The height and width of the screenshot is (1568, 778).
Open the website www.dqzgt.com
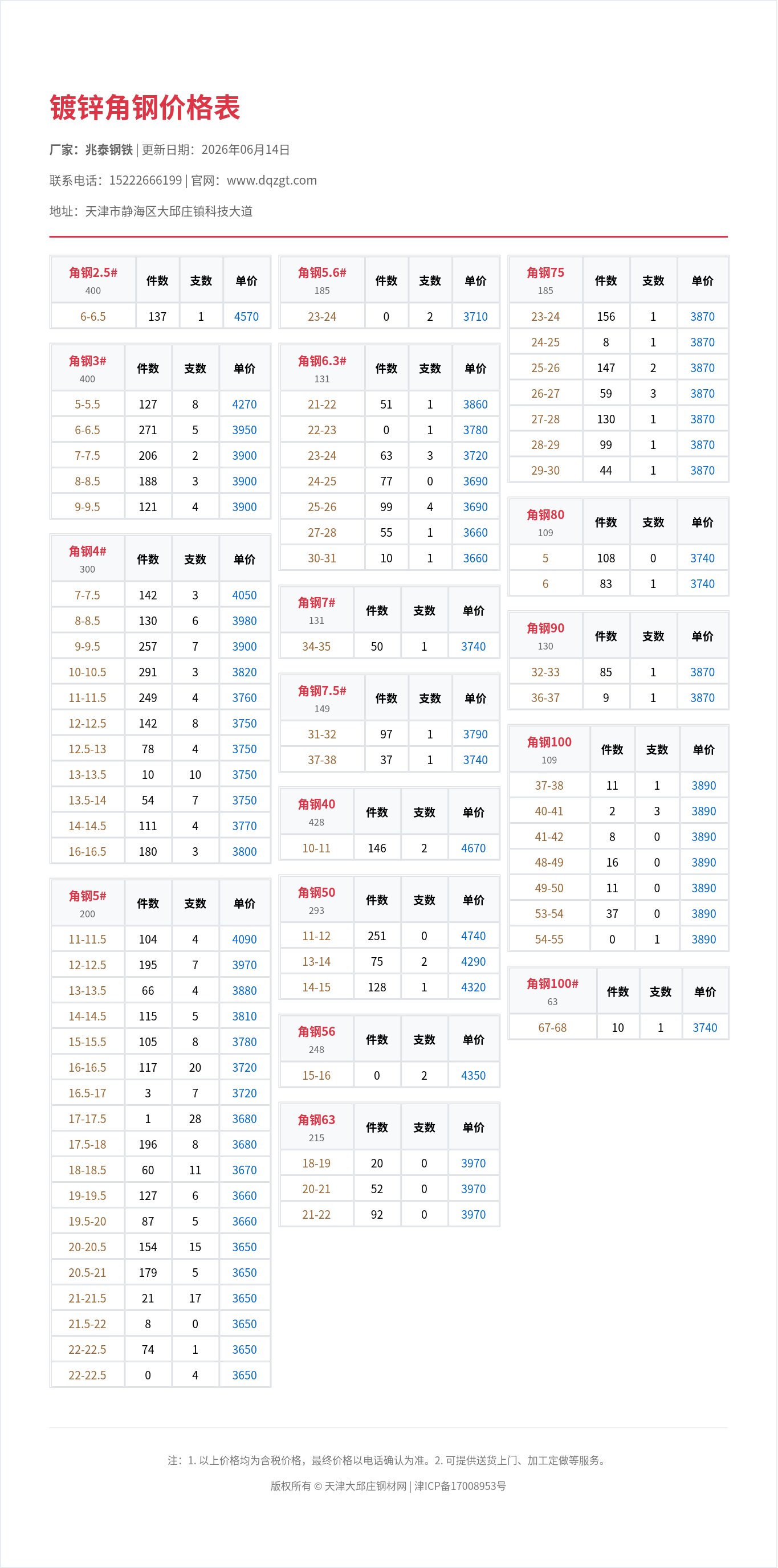pyautogui.click(x=271, y=180)
